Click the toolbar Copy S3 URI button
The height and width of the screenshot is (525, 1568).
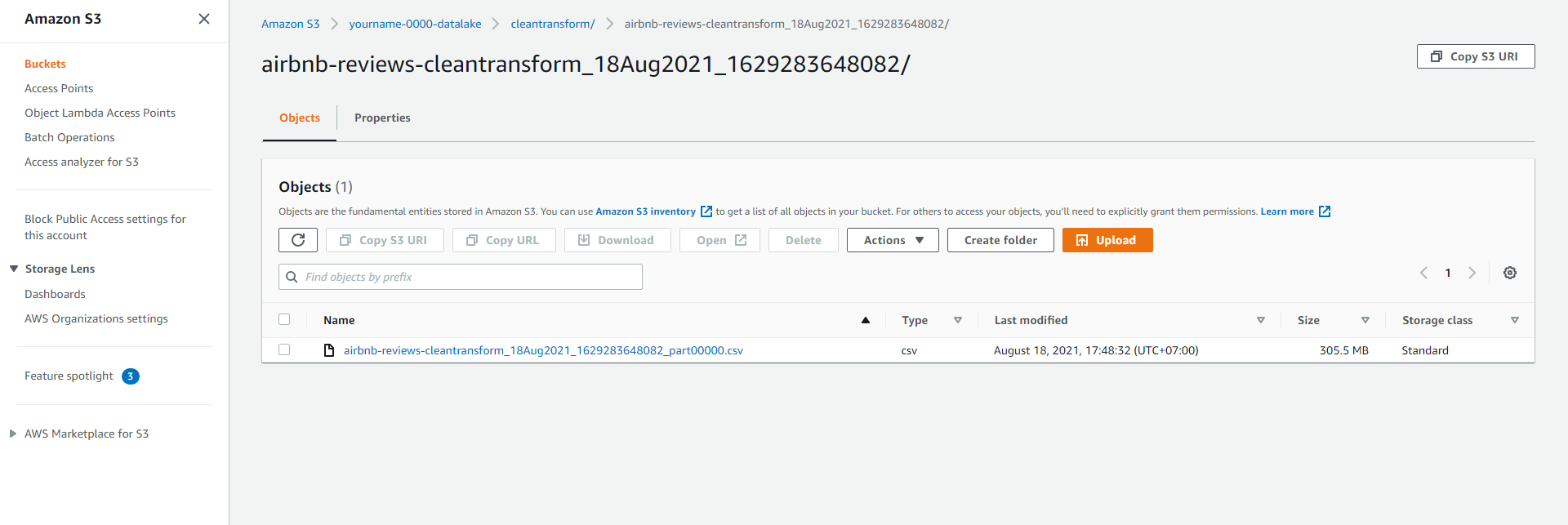(x=385, y=240)
